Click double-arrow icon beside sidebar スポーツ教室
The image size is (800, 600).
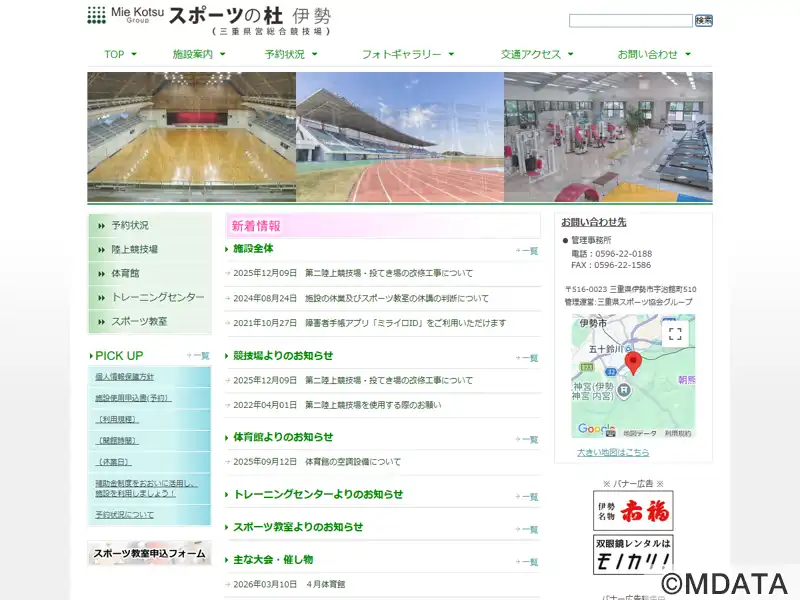click(102, 322)
